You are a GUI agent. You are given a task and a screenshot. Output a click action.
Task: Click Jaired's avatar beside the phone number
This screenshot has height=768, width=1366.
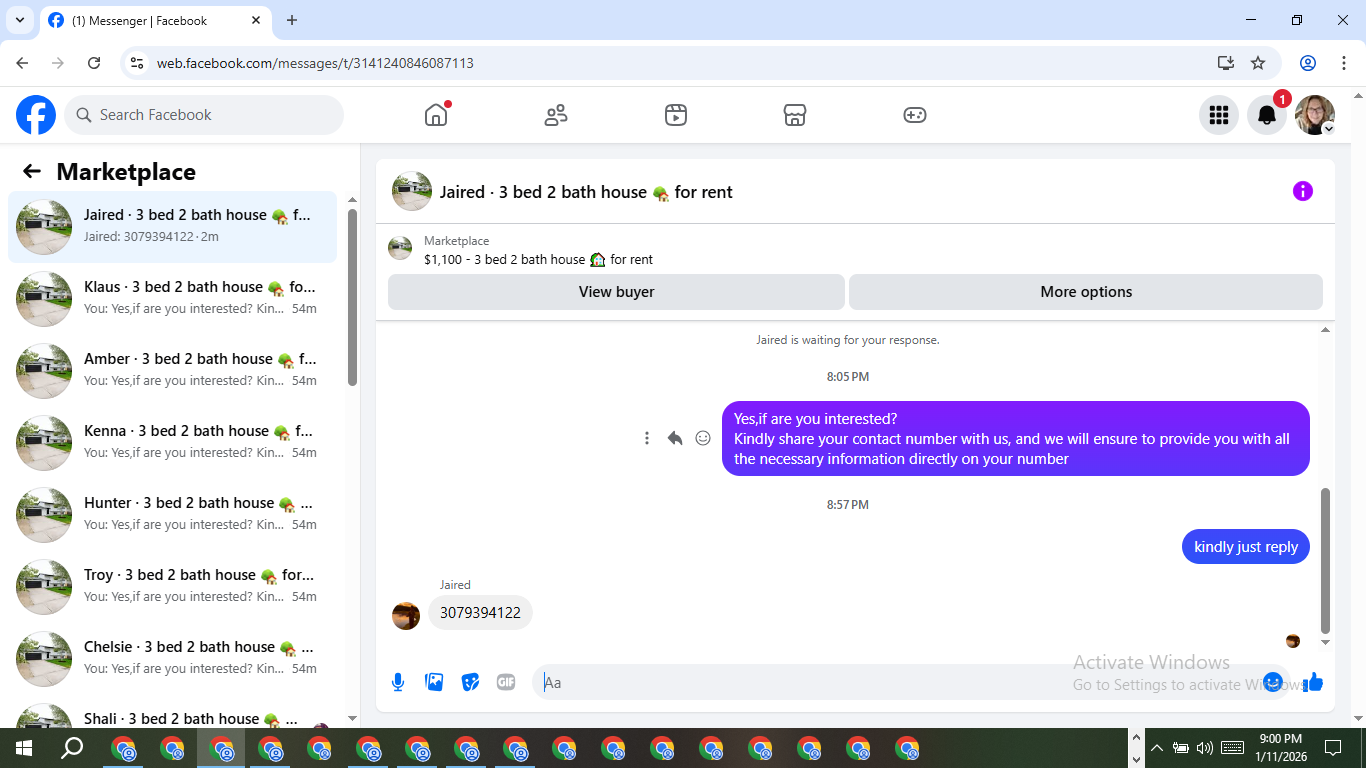click(x=406, y=616)
